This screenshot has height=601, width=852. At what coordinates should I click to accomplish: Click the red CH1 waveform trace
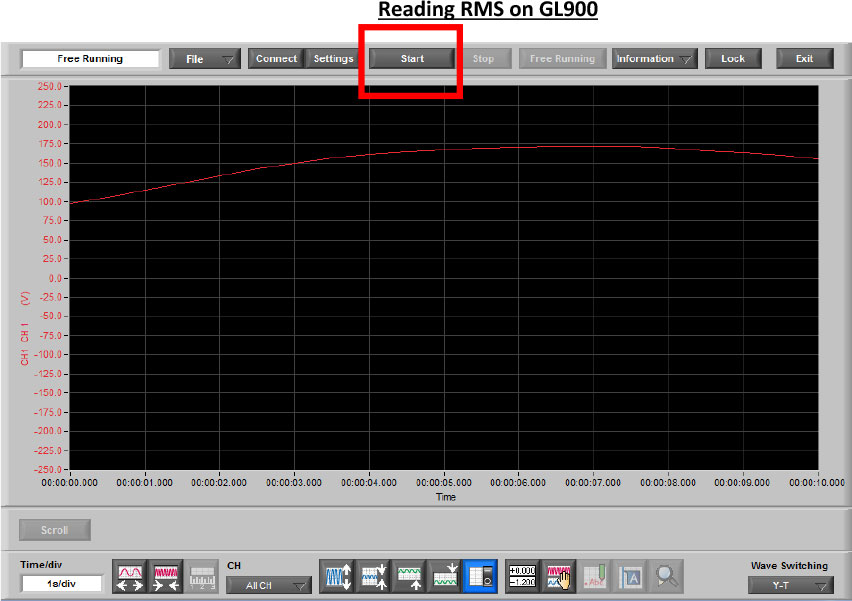[444, 149]
